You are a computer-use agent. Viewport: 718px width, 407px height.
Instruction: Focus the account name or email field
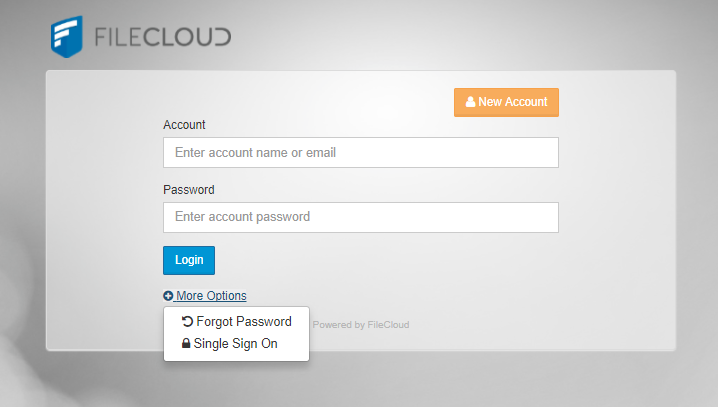[361, 152]
